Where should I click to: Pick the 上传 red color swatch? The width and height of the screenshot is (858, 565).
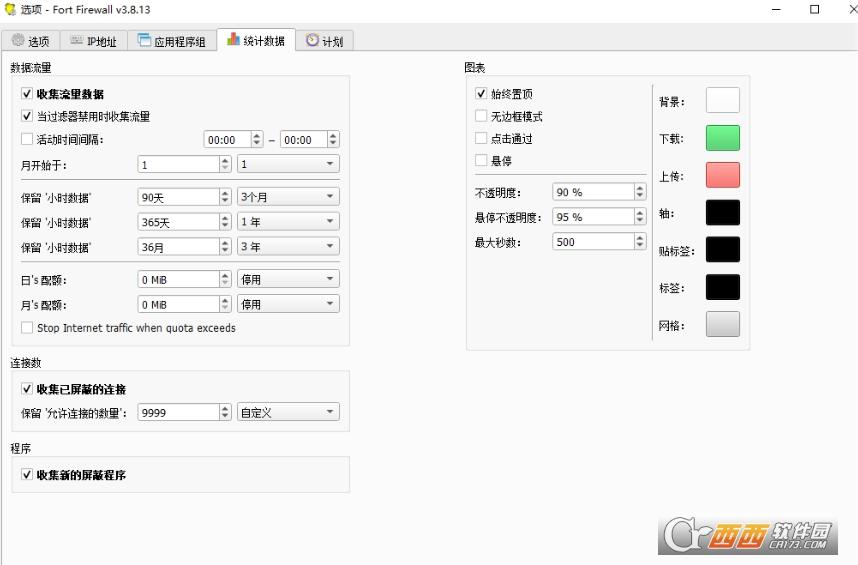[722, 175]
